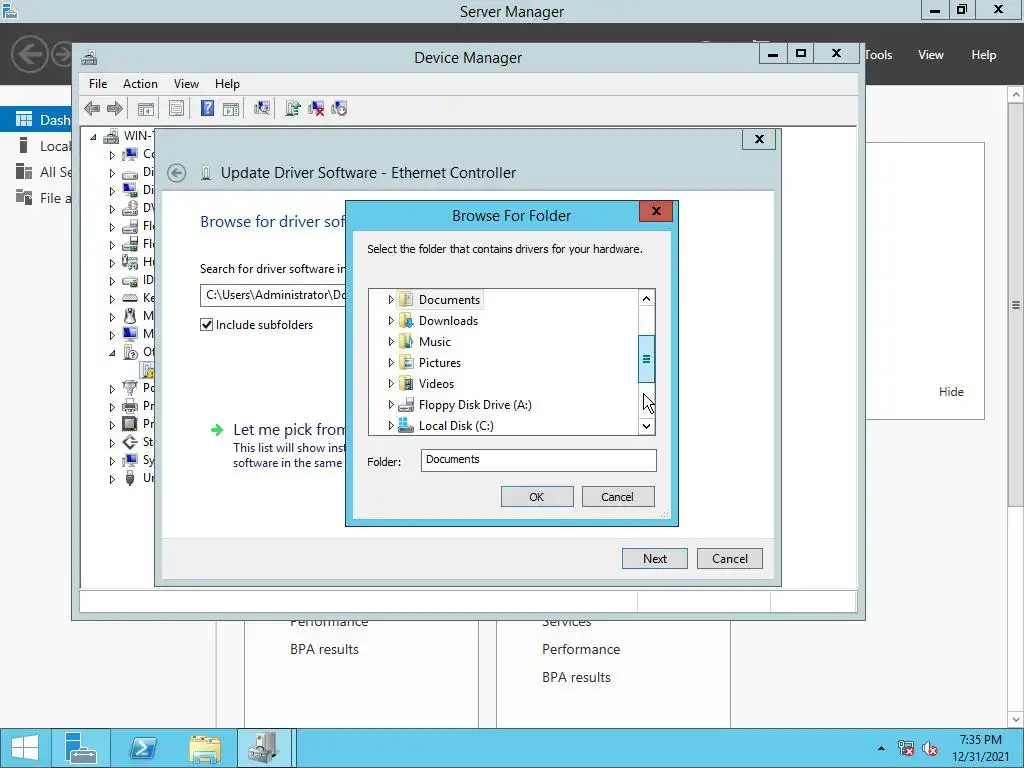1024x768 pixels.
Task: Select the Downloads folder icon in the tree
Action: (x=406, y=321)
